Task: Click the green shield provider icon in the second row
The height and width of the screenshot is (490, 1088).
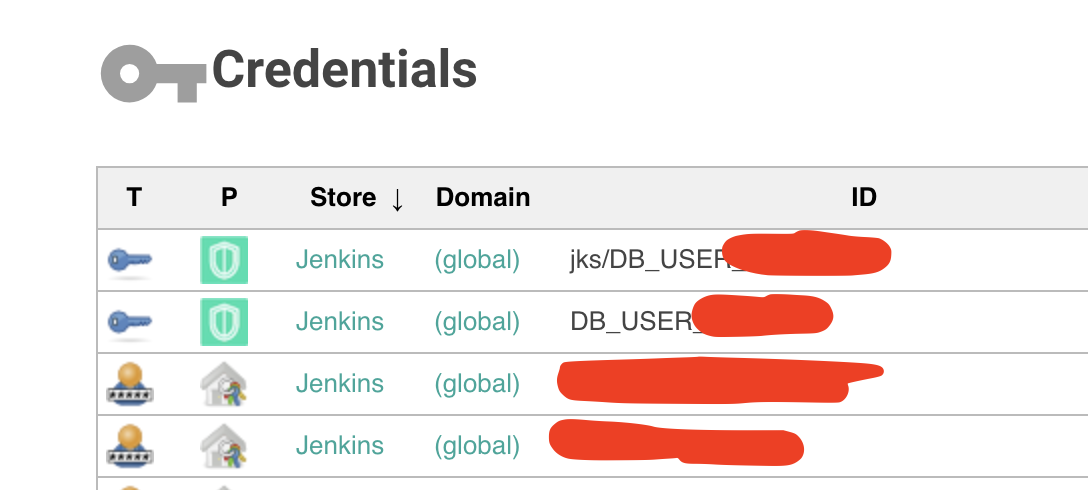Action: click(x=224, y=322)
